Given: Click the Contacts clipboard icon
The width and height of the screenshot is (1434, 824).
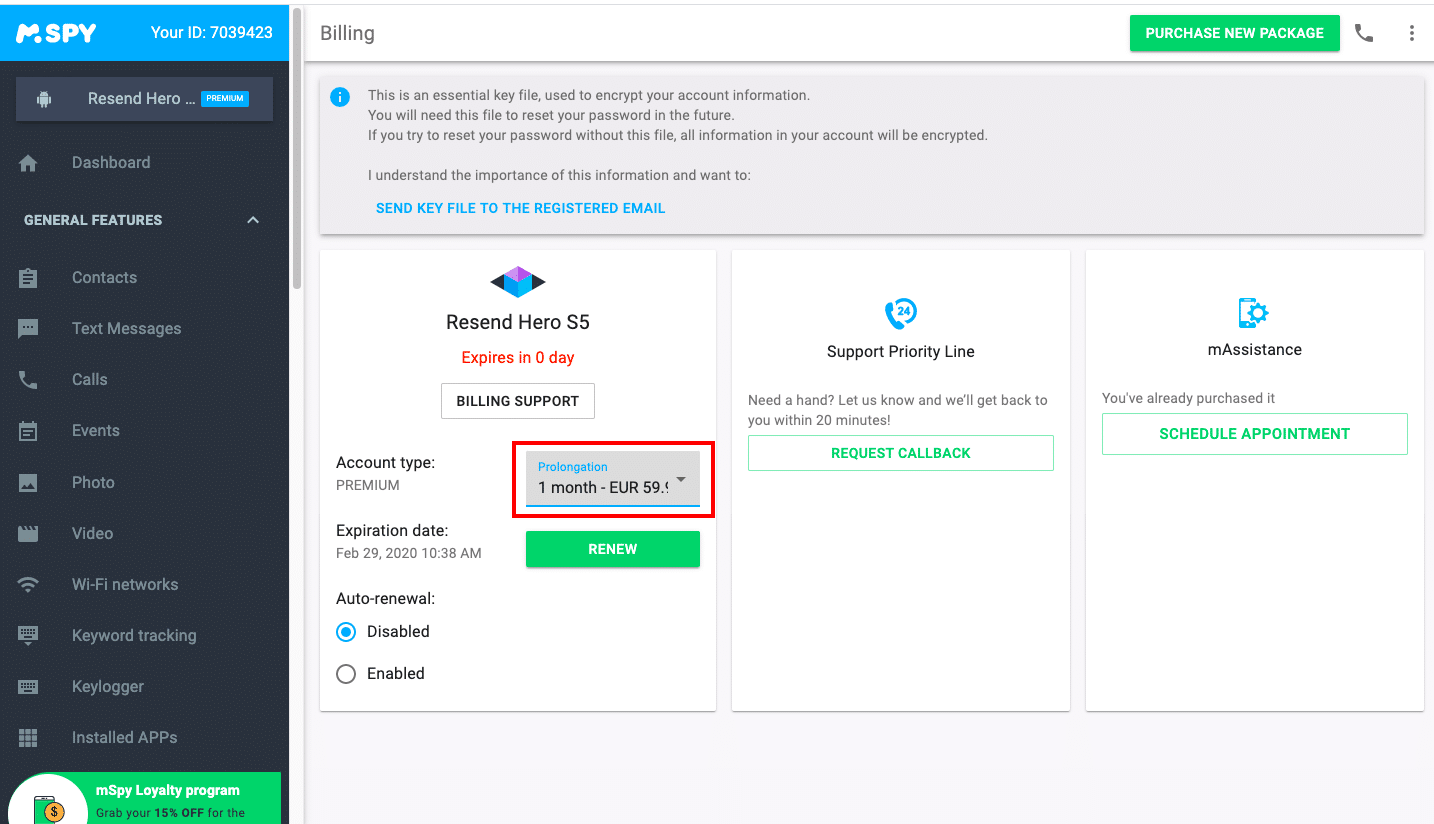Looking at the screenshot, I should tap(28, 278).
